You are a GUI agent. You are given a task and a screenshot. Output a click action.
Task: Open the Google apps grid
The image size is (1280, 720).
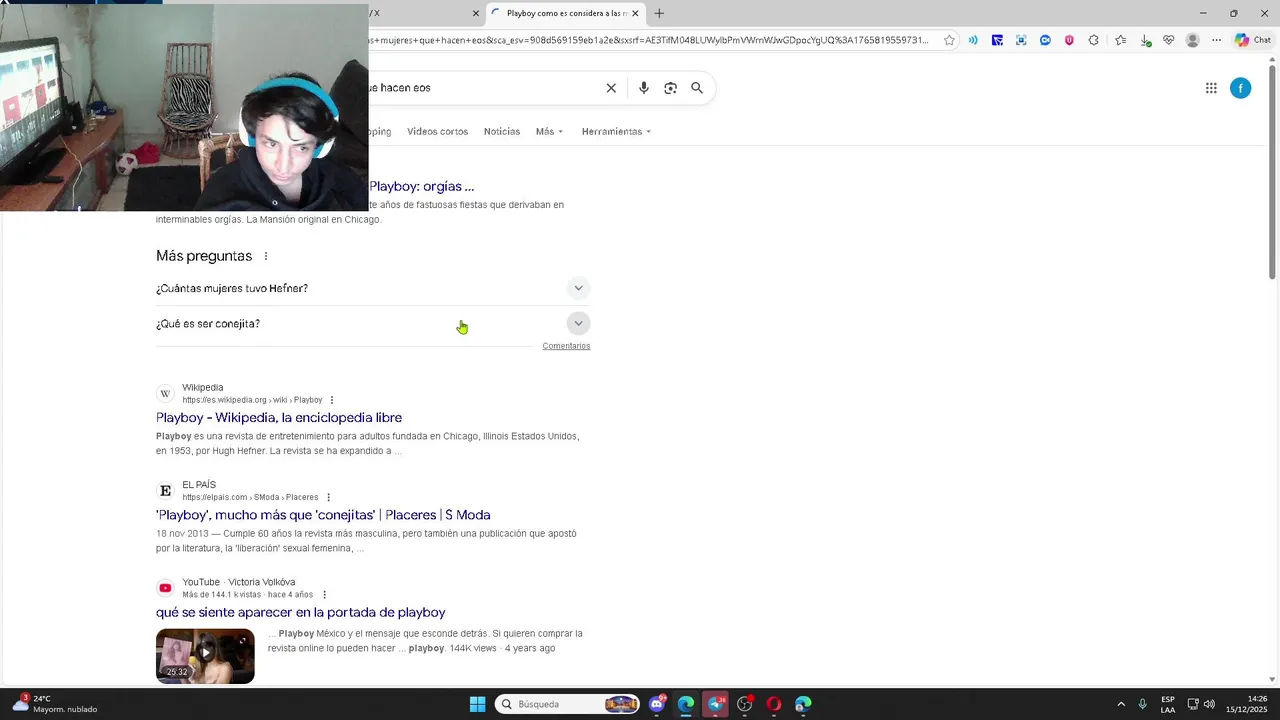(x=1211, y=88)
